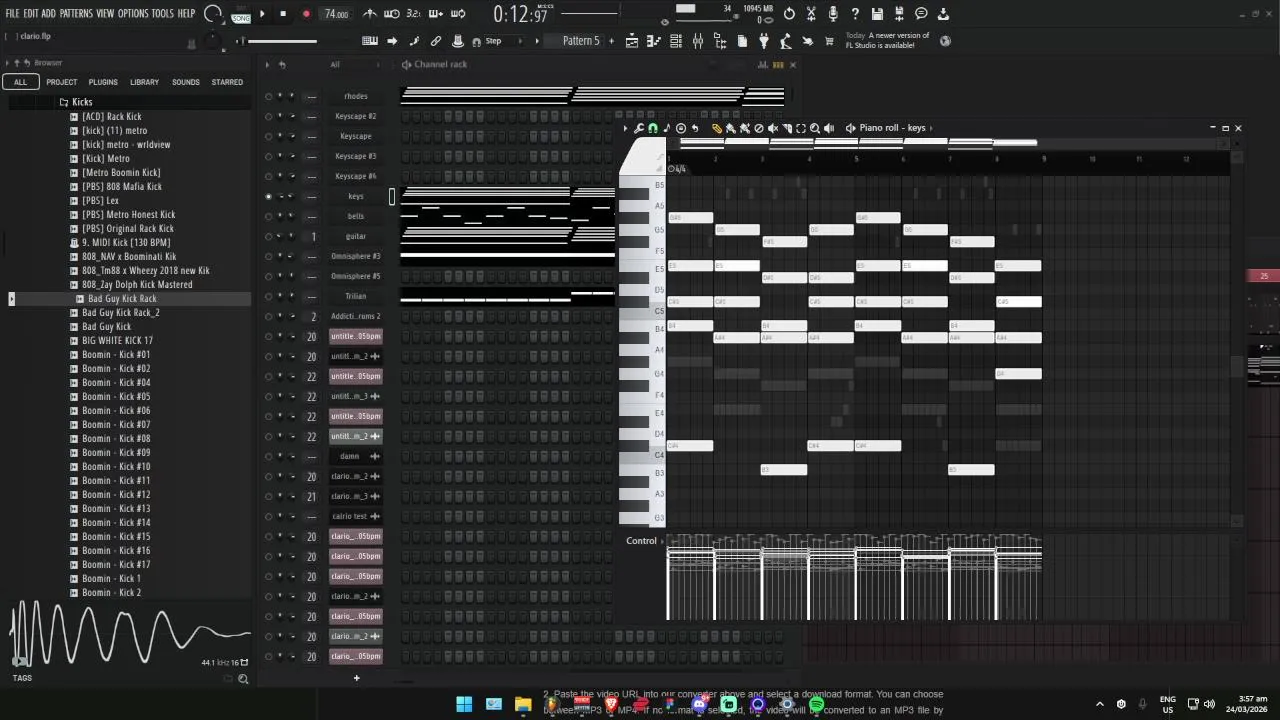This screenshot has height=720, width=1280.
Task: Select the keys channel button
Action: pos(356,196)
